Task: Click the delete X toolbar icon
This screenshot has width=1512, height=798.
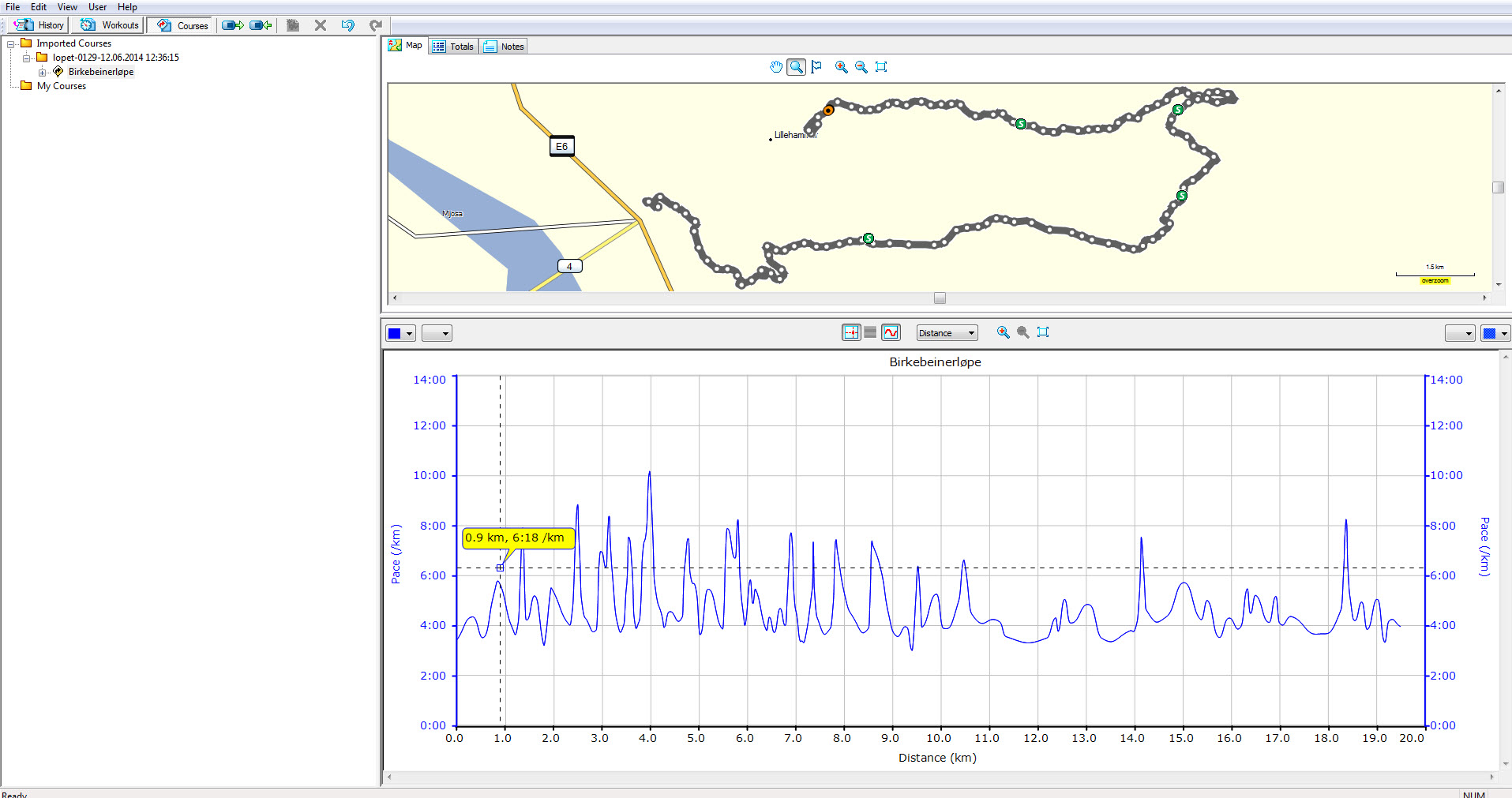Action: coord(321,25)
